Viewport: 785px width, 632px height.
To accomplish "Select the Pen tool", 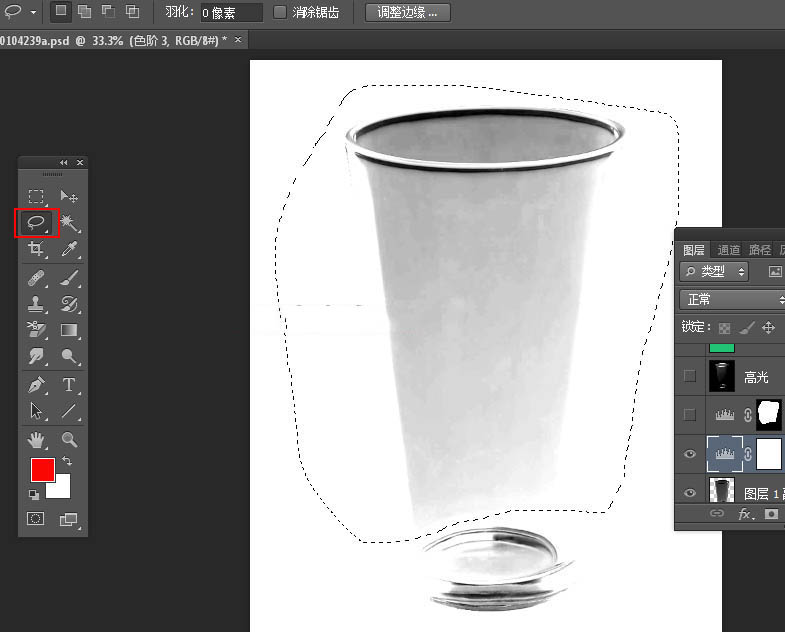I will coord(36,385).
